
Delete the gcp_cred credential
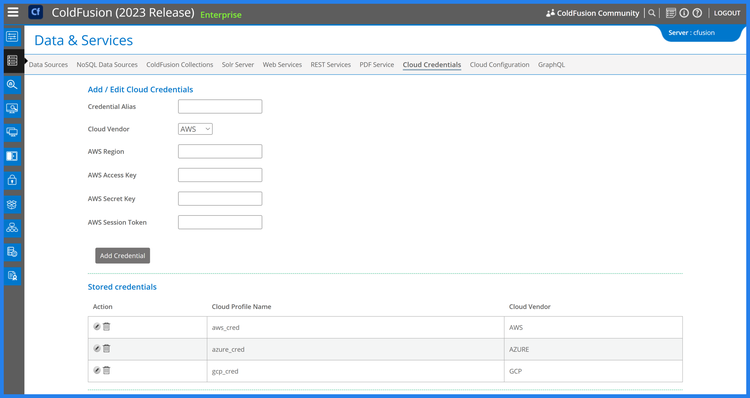[107, 371]
